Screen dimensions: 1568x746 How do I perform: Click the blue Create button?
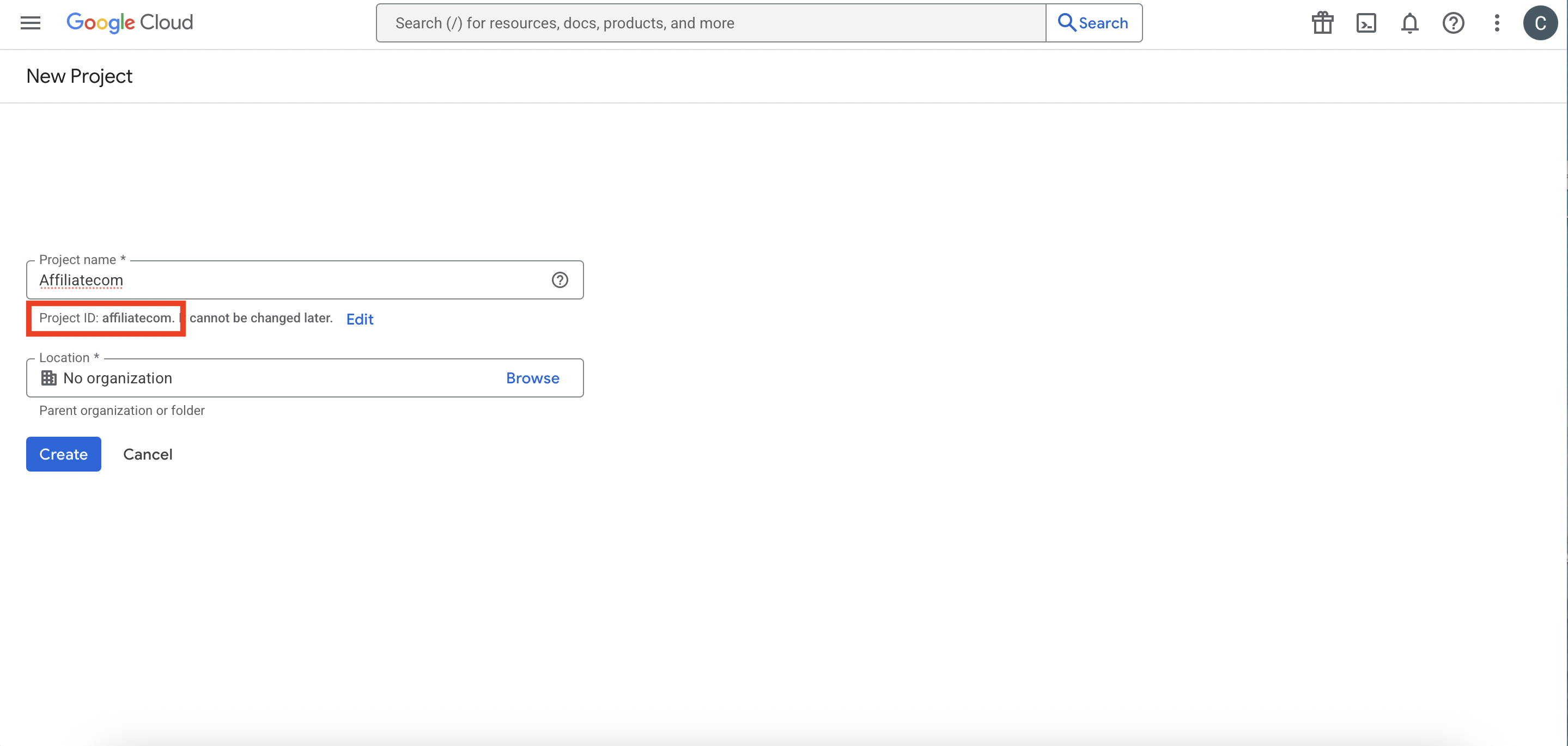(63, 454)
